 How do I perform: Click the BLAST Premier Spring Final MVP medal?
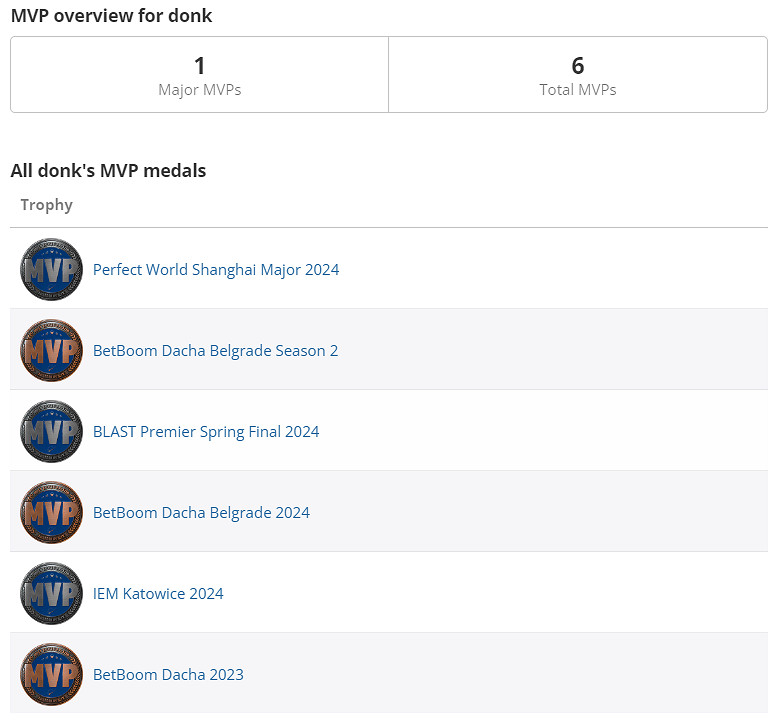point(51,431)
